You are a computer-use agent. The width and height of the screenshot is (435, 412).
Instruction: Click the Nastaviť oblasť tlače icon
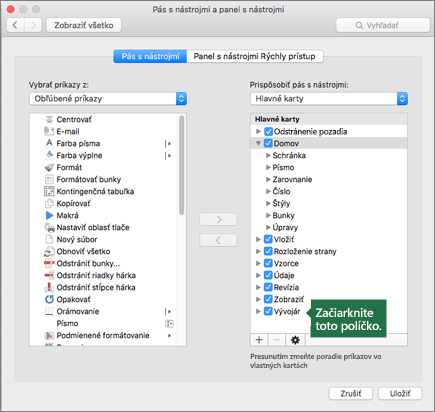click(x=49, y=227)
